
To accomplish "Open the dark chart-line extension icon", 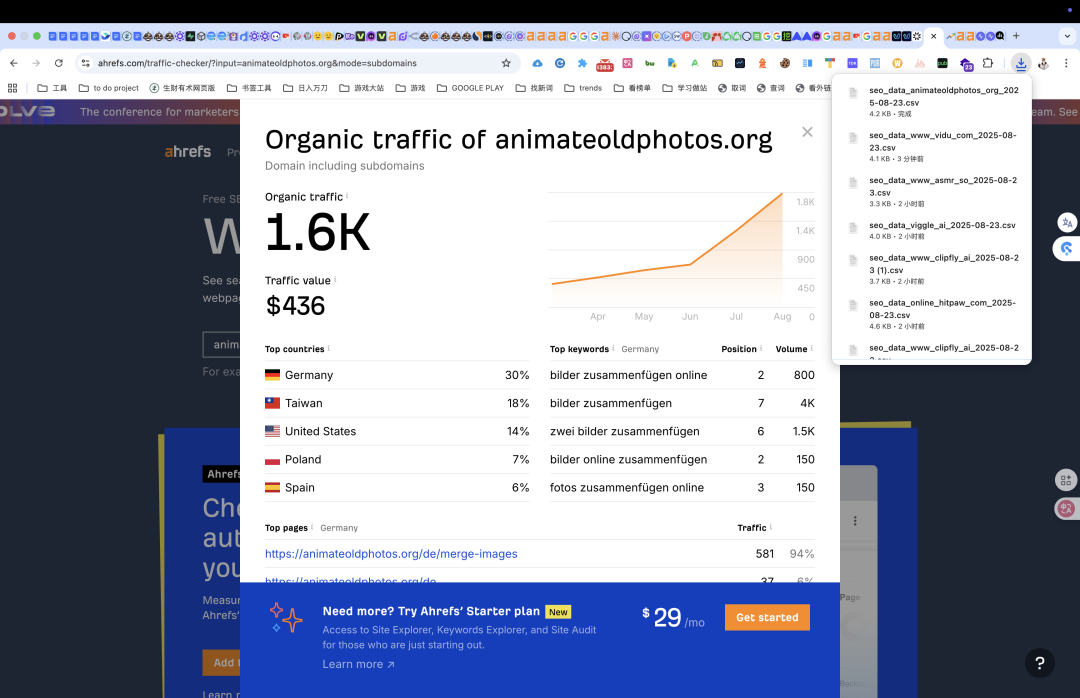I will tap(740, 63).
